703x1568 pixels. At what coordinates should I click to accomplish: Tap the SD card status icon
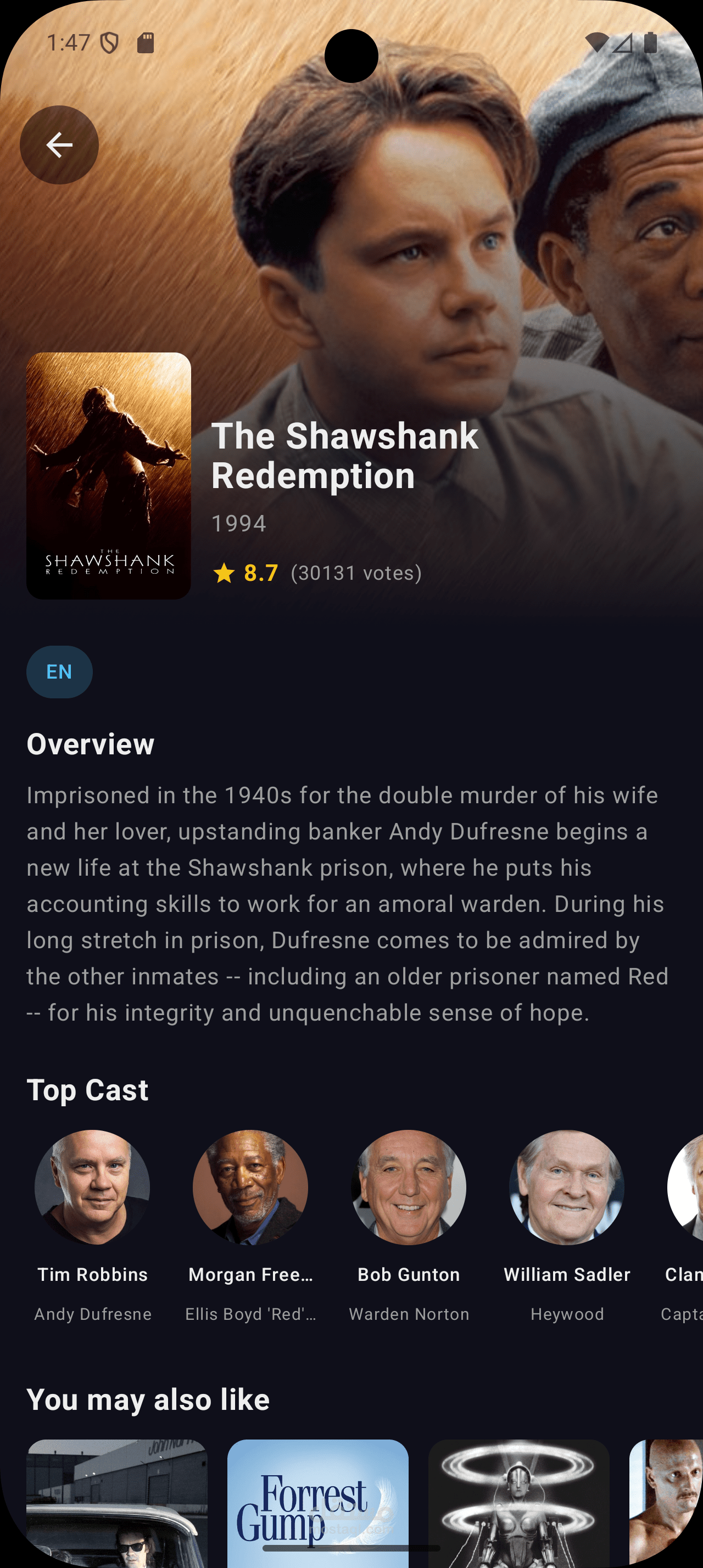click(x=146, y=43)
